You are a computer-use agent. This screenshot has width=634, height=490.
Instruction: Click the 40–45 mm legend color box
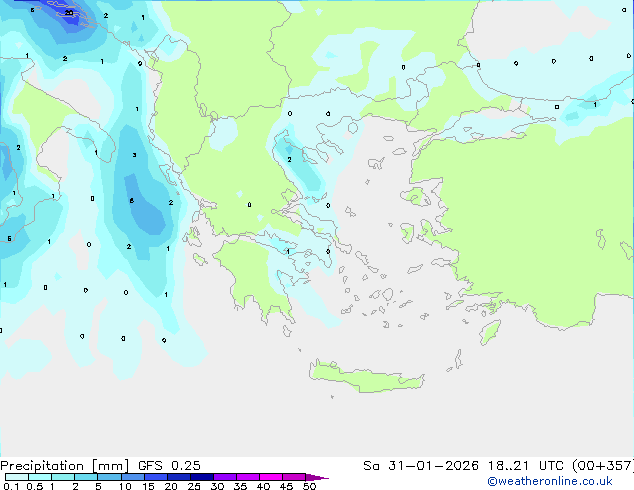(271, 477)
